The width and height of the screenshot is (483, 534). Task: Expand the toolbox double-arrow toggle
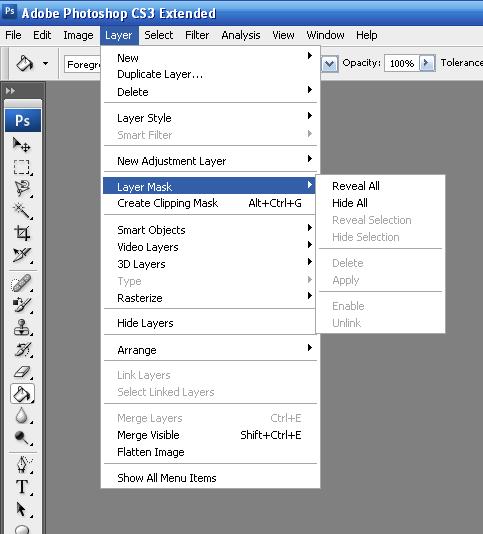tap(10, 91)
